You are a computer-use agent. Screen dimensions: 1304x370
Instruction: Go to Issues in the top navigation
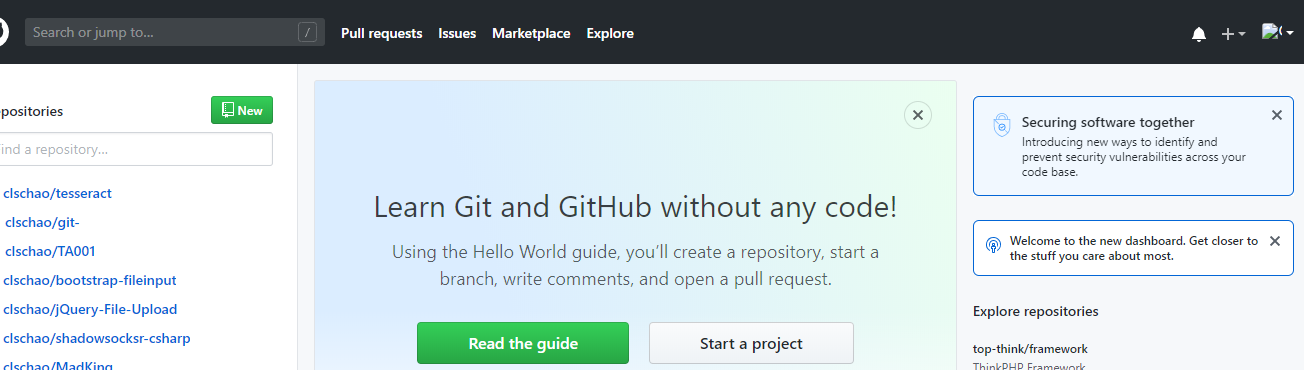tap(457, 33)
